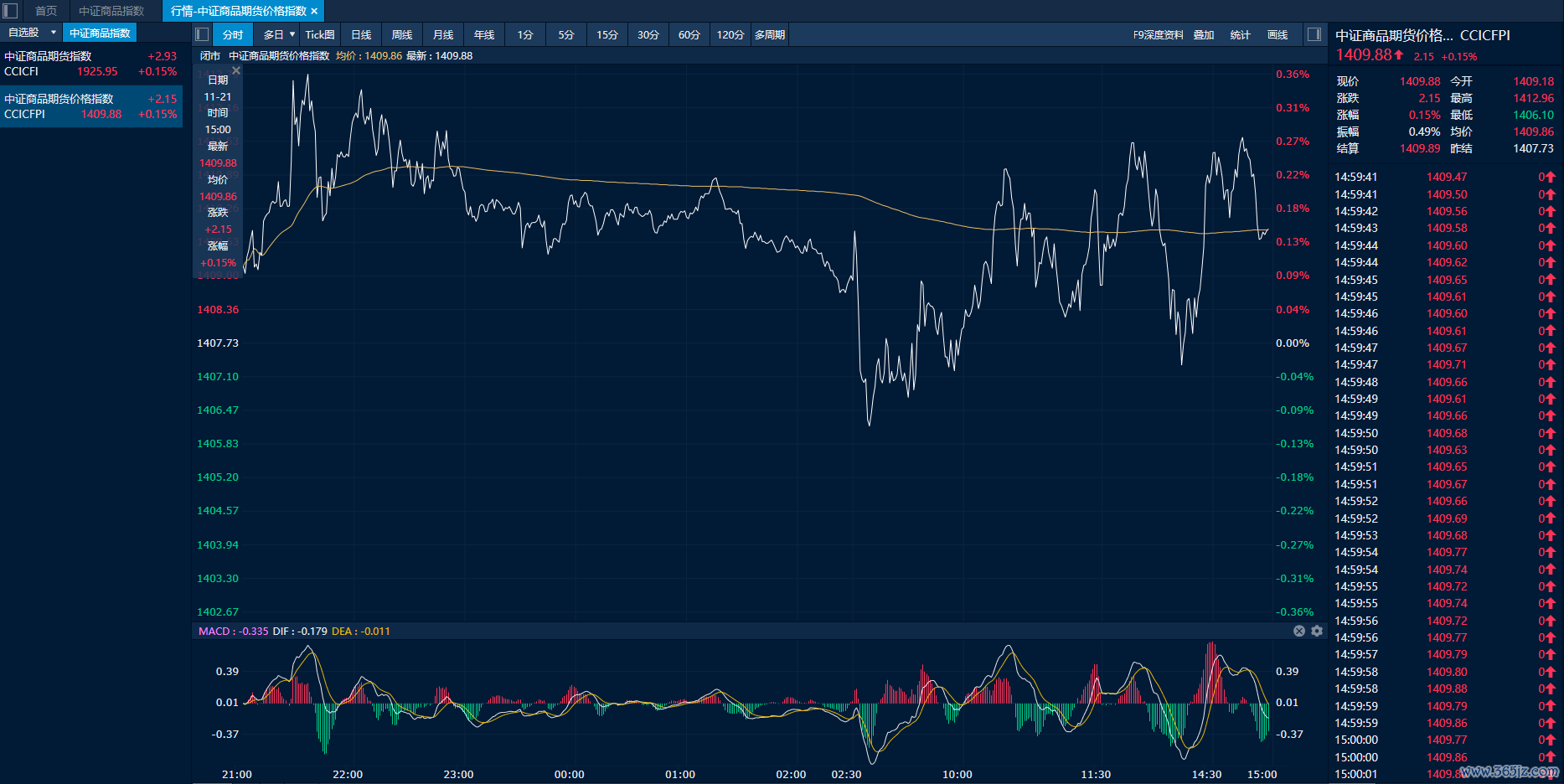Switch chart to 年线

[x=484, y=34]
